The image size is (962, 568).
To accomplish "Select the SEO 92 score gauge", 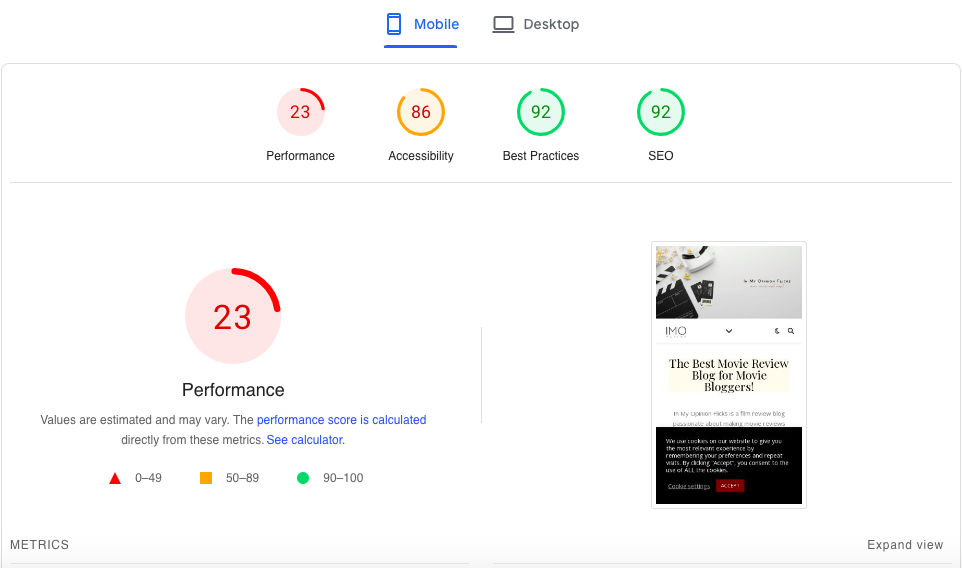I will click(x=661, y=112).
